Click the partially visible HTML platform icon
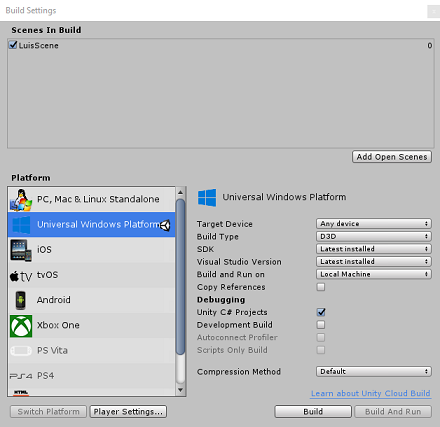440x427 pixels. coord(21,393)
